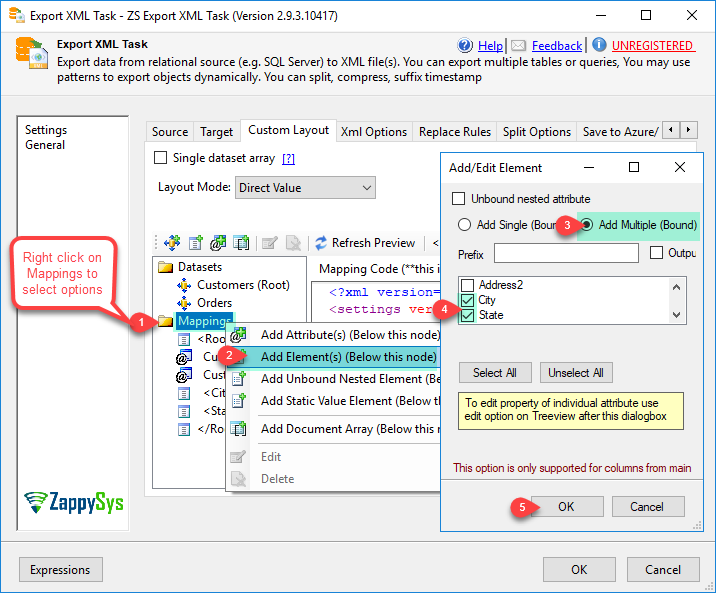Choose Add Static Value Element menu entry
This screenshot has height=593, width=716.
tap(350, 400)
